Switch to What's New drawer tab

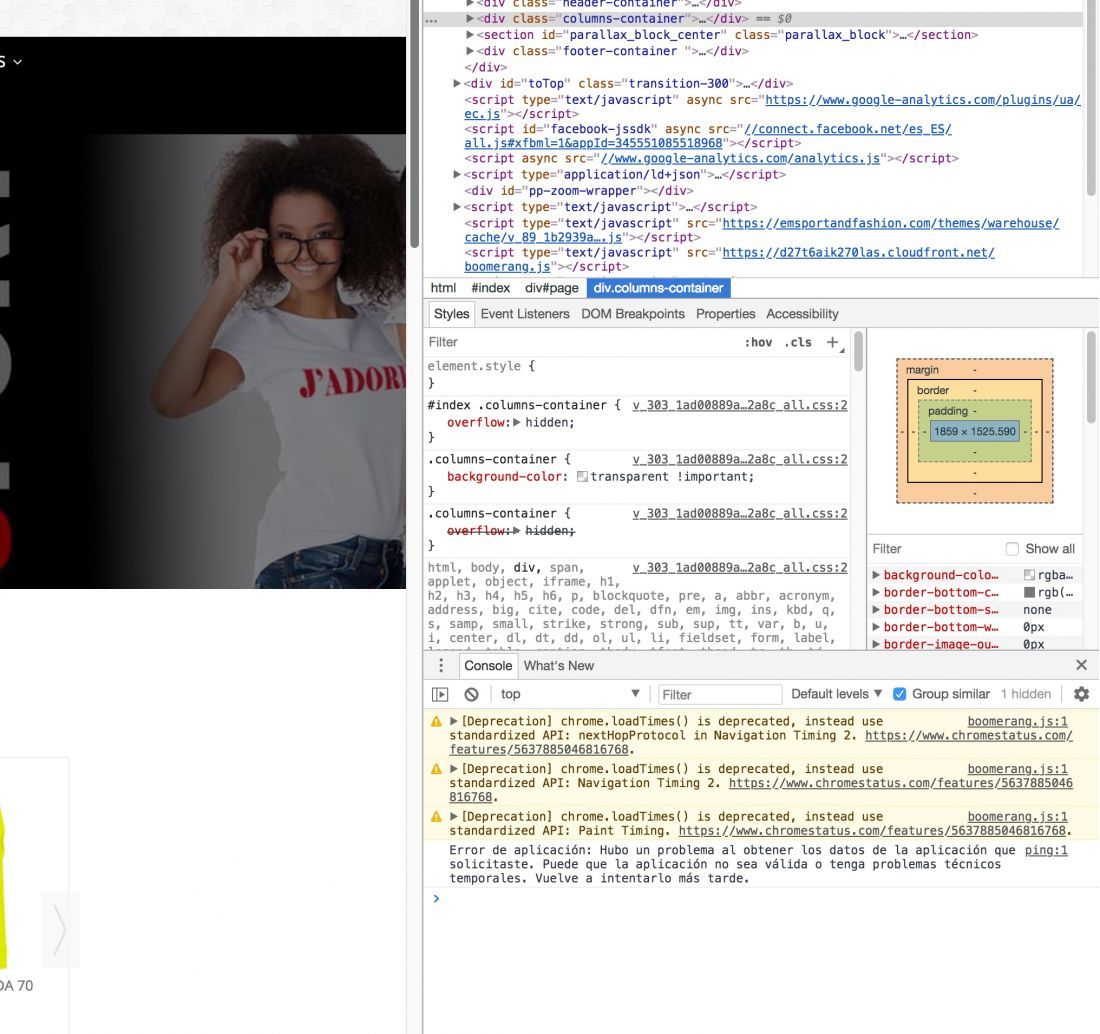tap(558, 666)
